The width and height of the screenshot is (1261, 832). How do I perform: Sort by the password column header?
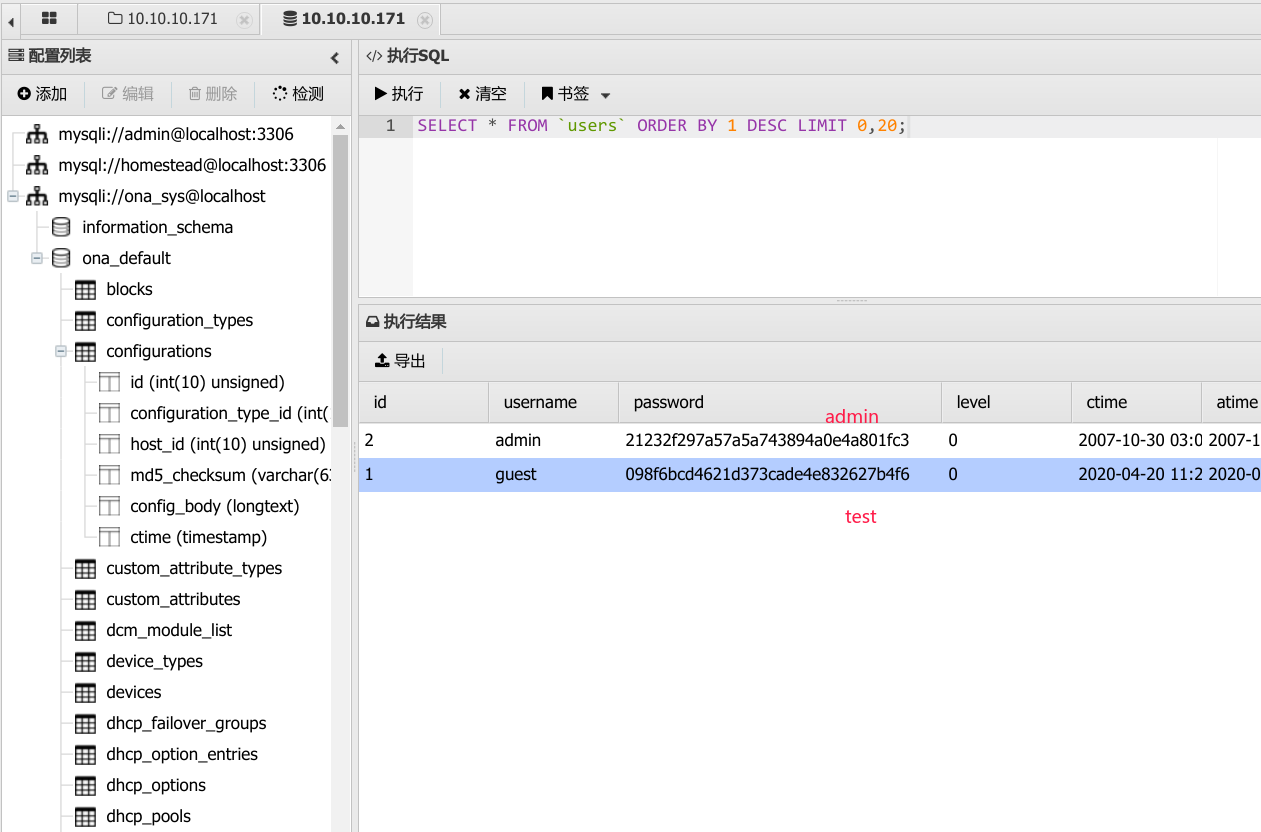780,402
